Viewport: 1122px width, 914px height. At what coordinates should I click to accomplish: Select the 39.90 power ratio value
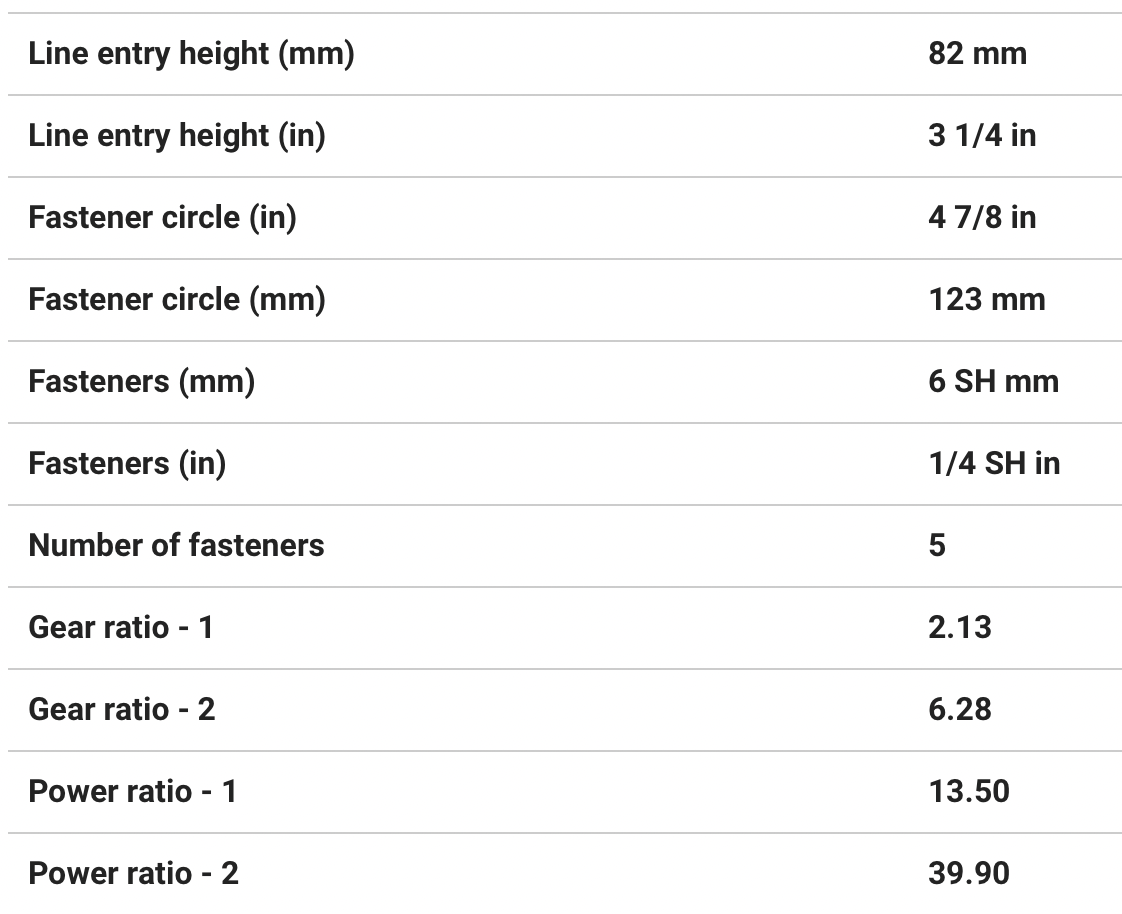tap(968, 874)
